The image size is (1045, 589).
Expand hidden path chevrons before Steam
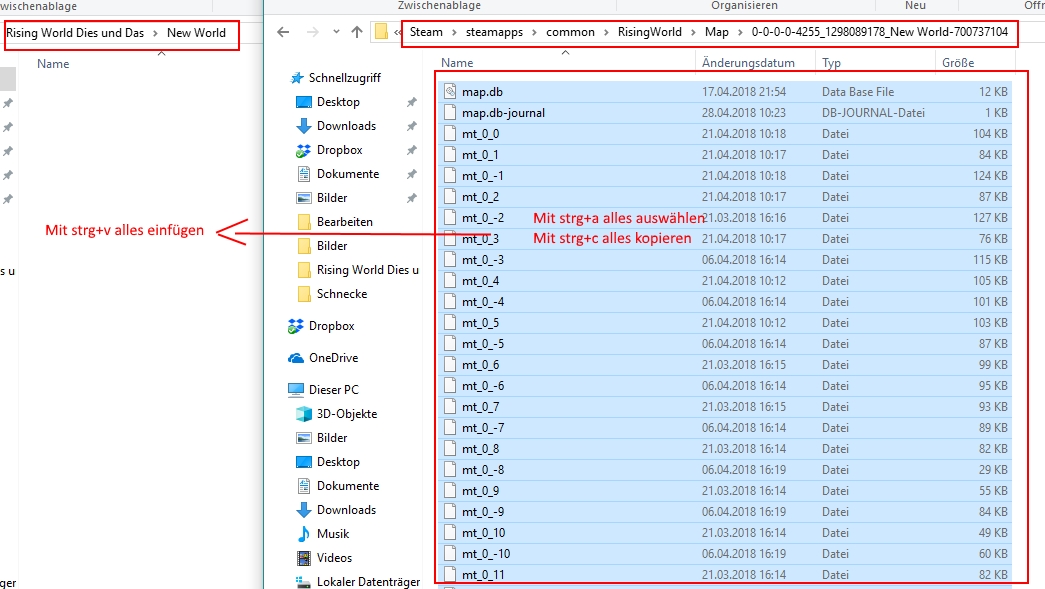coord(399,33)
